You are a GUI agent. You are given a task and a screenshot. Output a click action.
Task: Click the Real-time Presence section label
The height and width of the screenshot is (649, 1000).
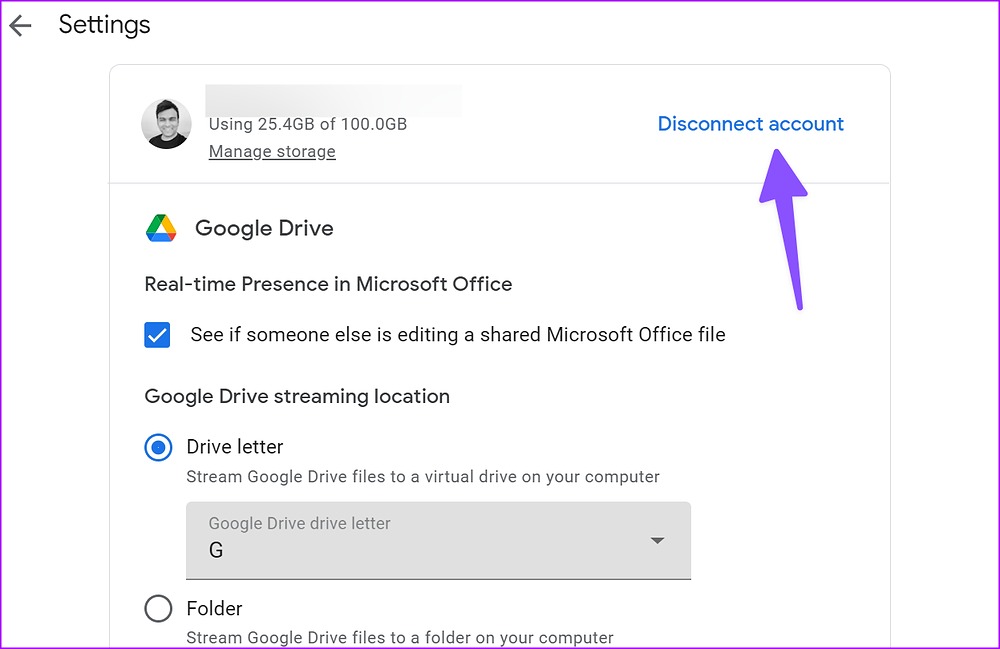(326, 284)
